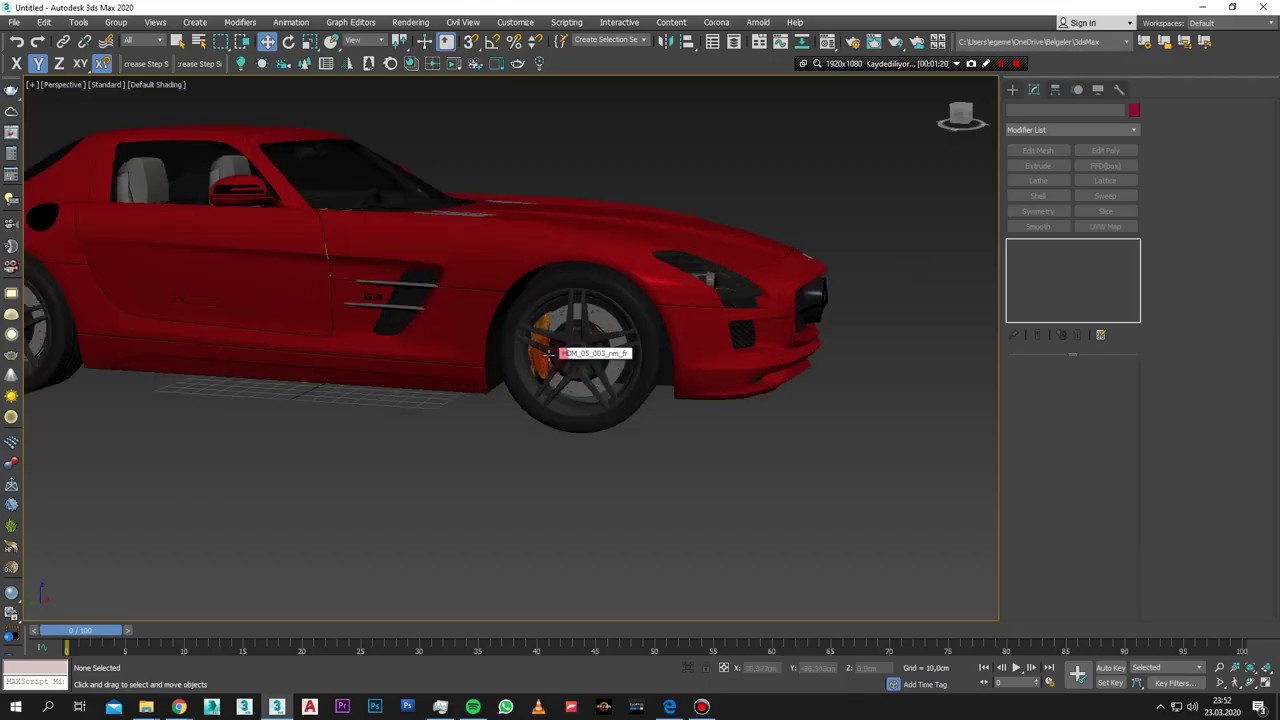Click the Perspective viewport label
This screenshot has height=720, width=1280.
coord(63,85)
